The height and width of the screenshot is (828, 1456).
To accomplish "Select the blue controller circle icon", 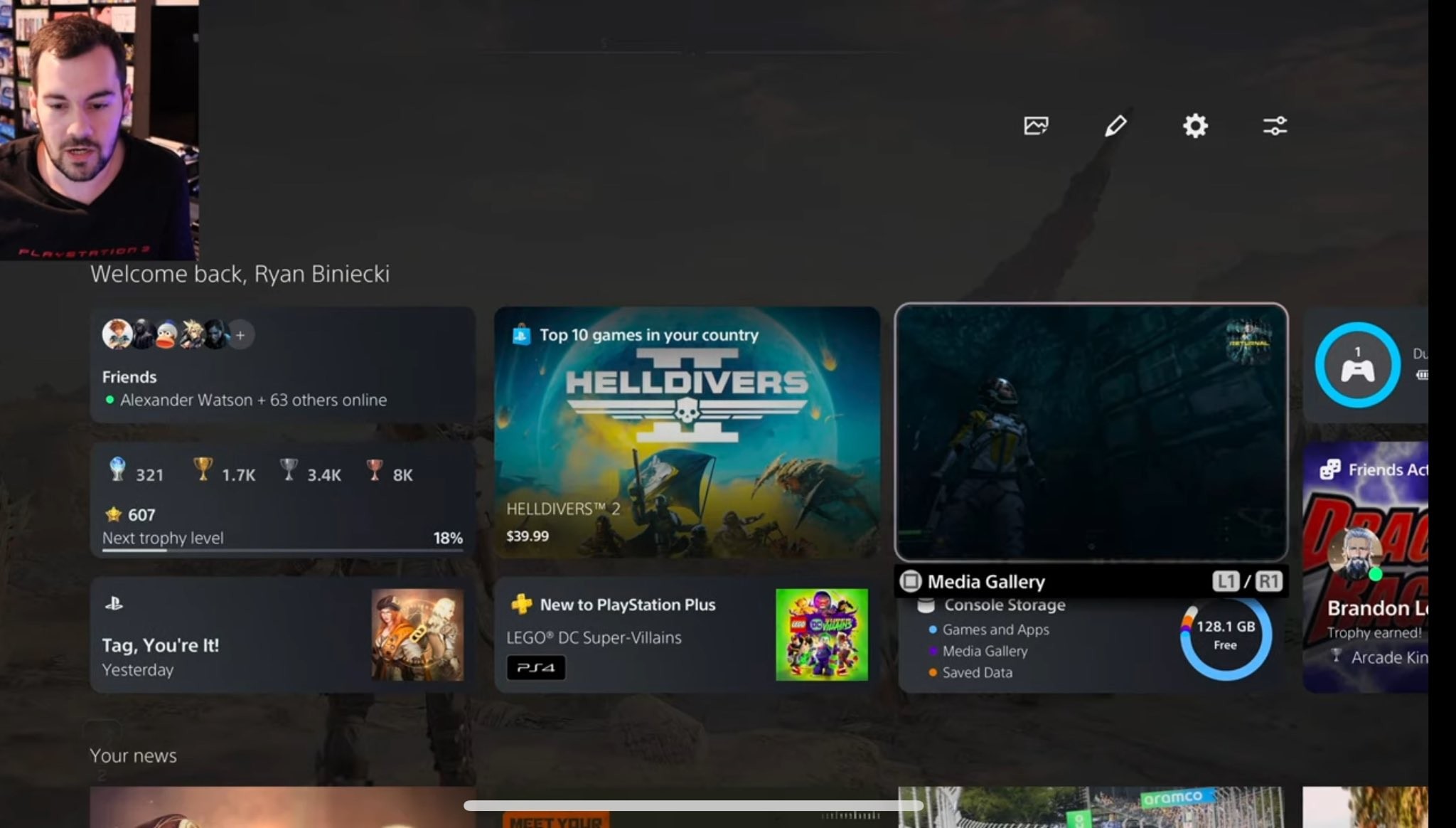I will click(x=1357, y=366).
